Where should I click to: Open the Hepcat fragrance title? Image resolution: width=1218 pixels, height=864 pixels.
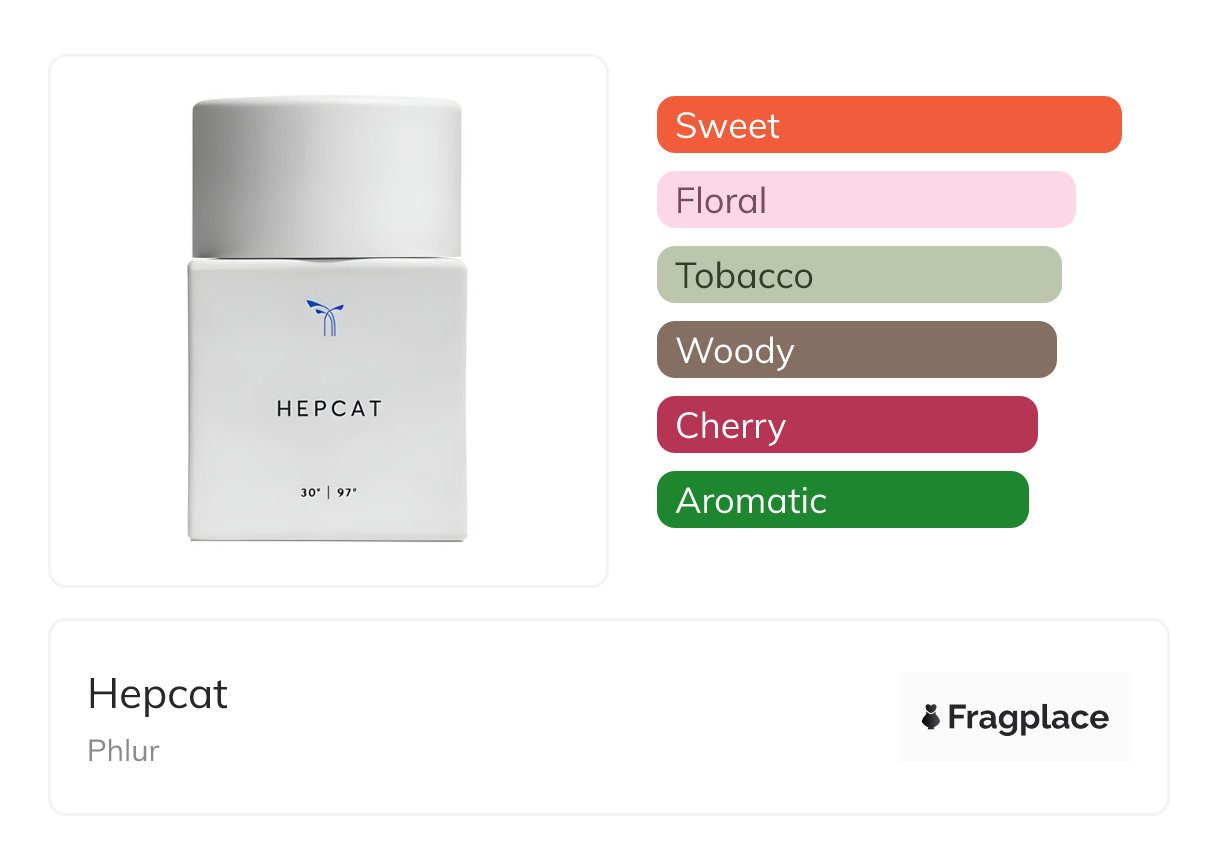pyautogui.click(x=158, y=694)
